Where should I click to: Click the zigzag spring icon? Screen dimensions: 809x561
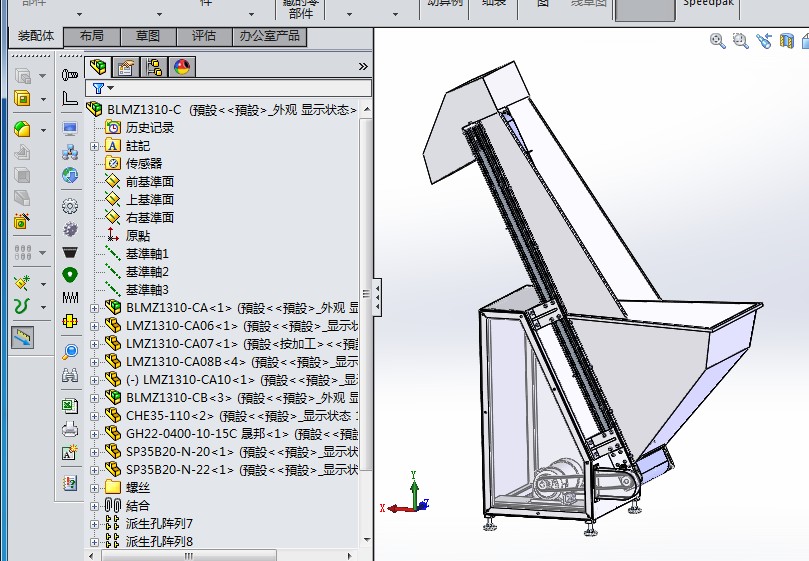point(70,297)
